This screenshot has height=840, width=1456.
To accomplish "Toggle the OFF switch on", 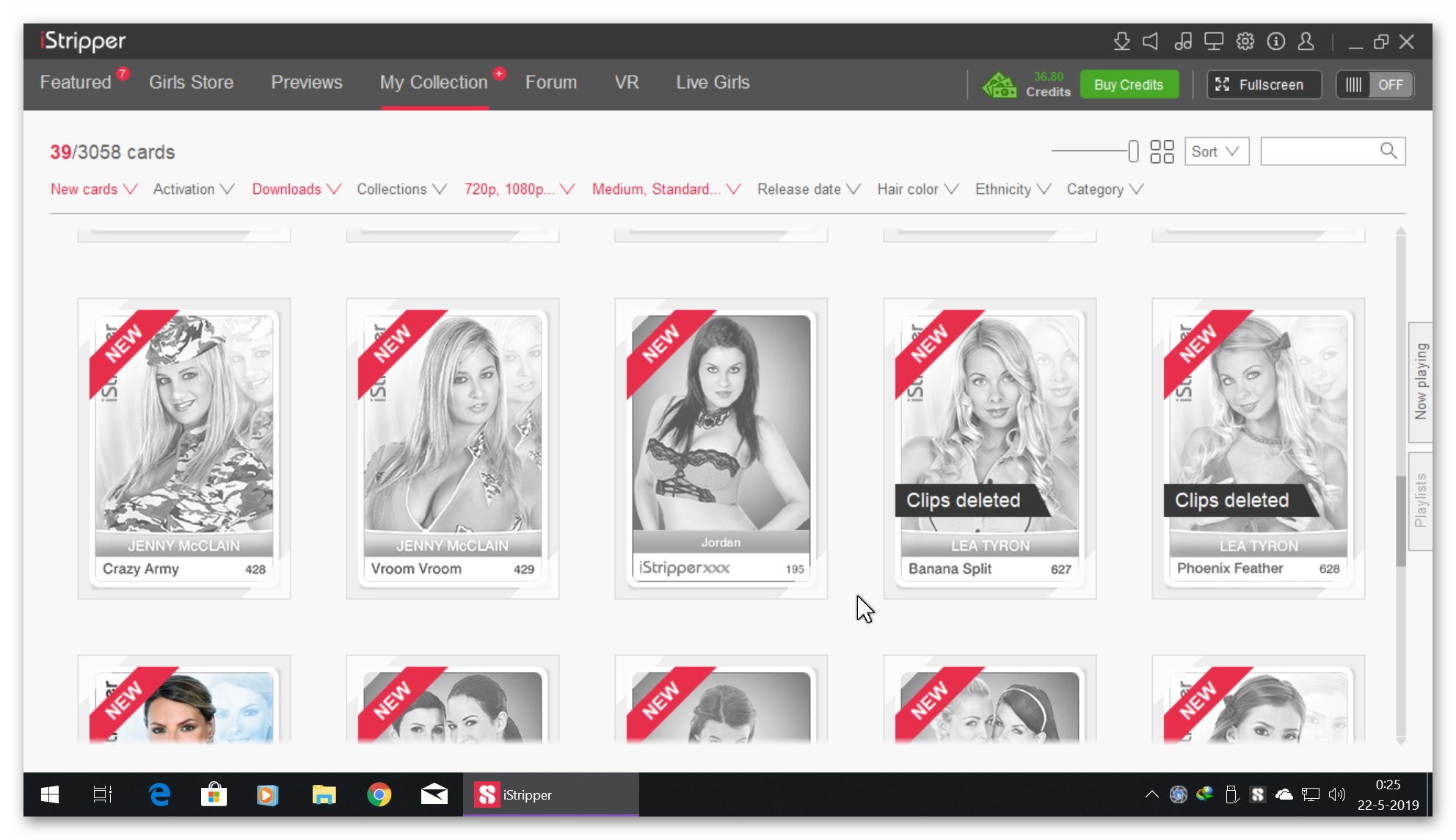I will [1375, 84].
